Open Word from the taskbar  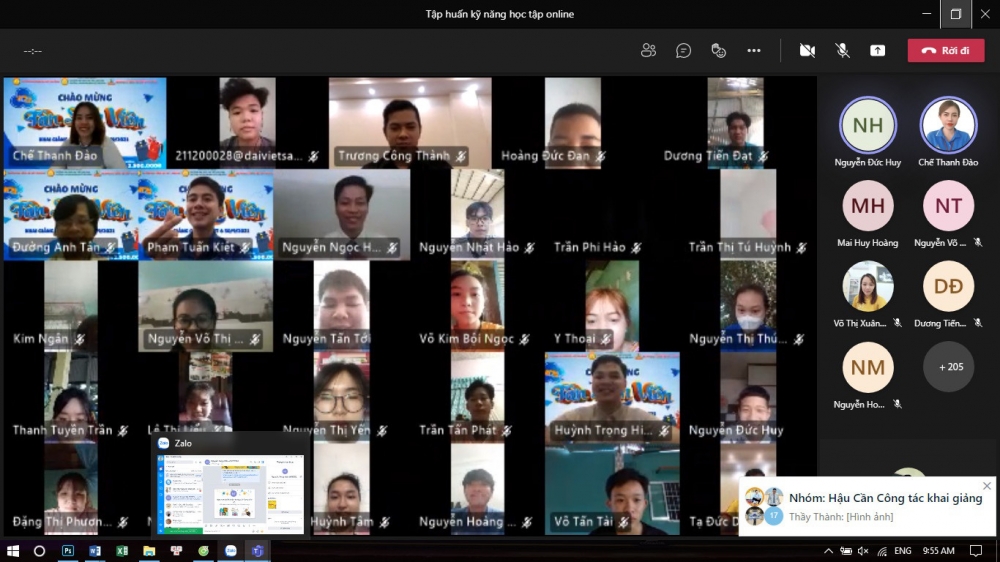(95, 551)
